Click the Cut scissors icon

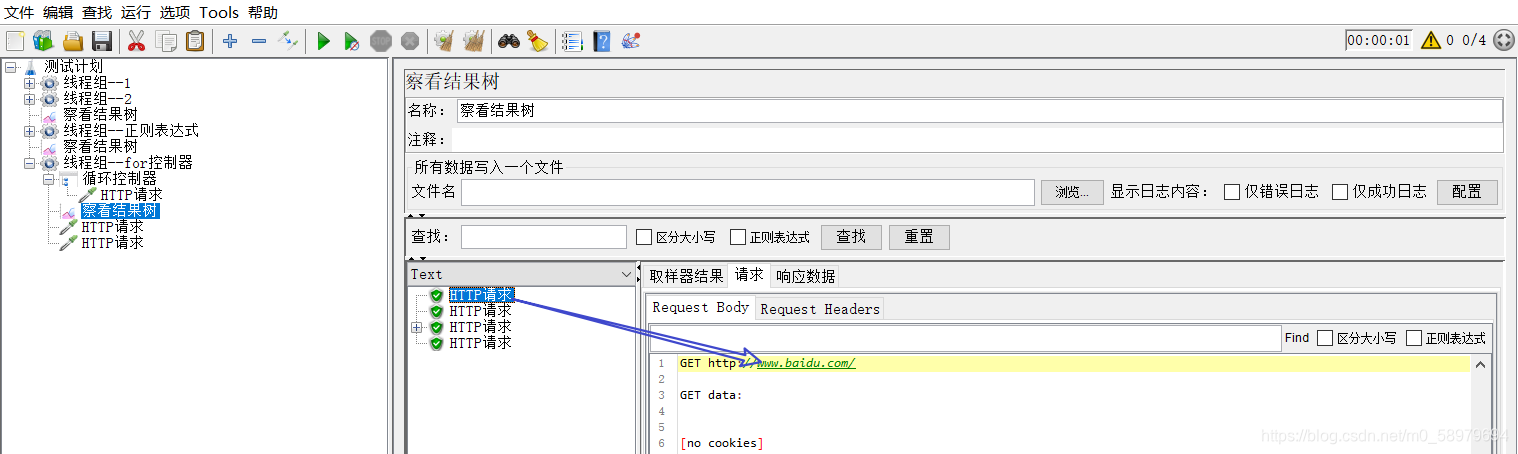137,41
